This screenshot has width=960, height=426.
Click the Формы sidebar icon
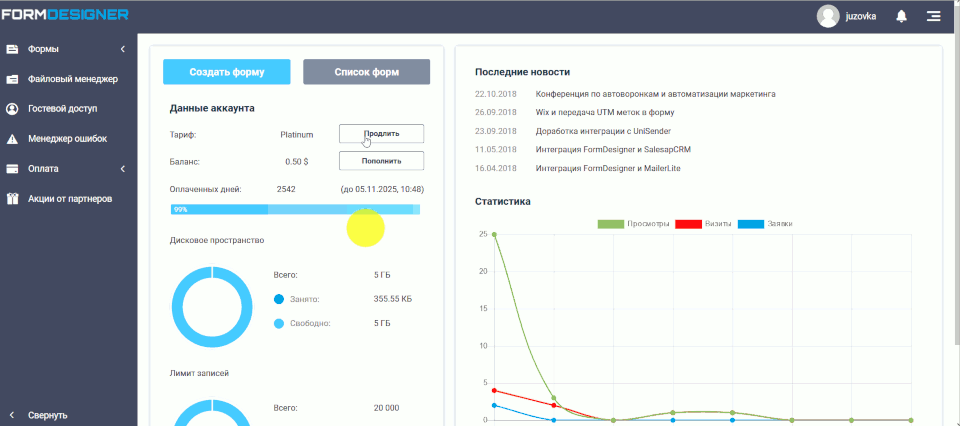[x=13, y=49]
